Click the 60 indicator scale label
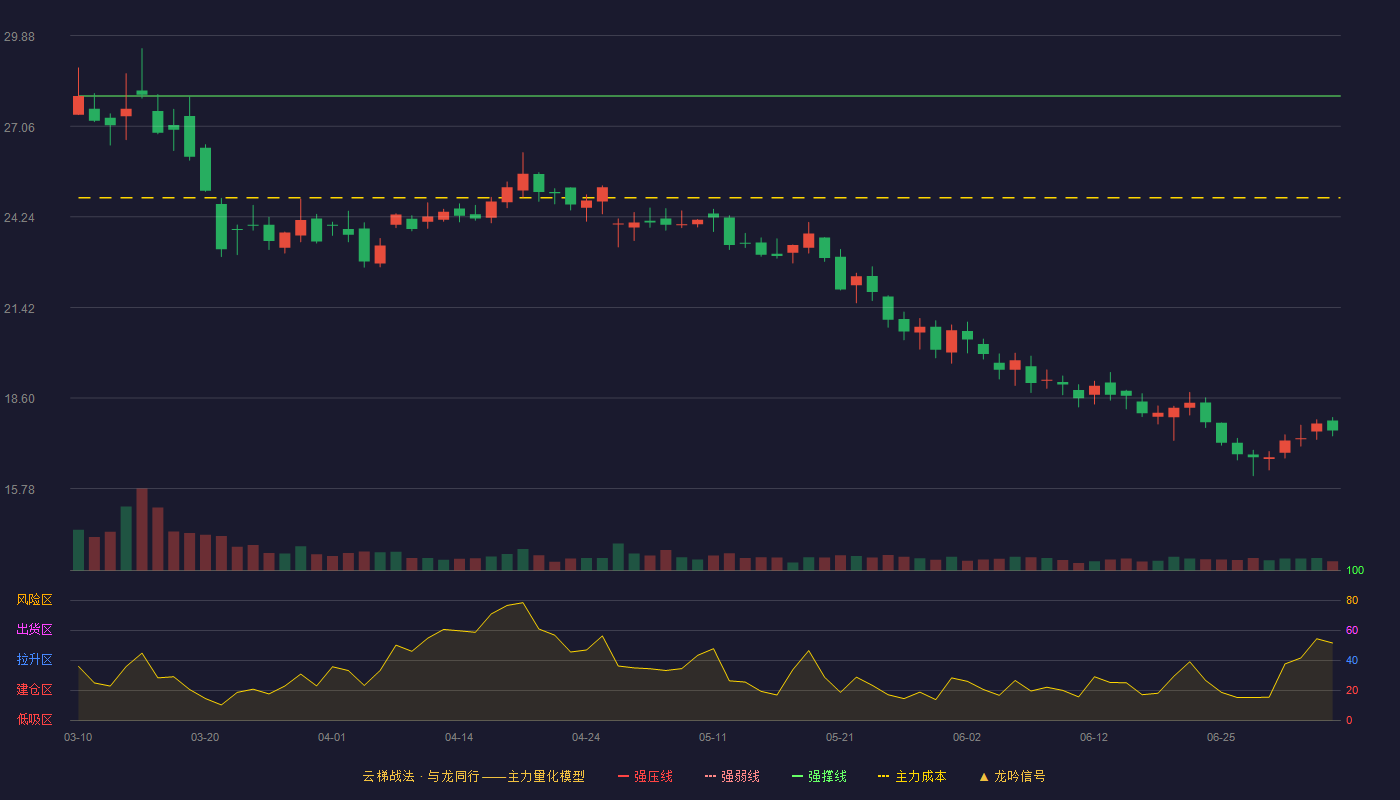The image size is (1400, 800). [x=1352, y=630]
